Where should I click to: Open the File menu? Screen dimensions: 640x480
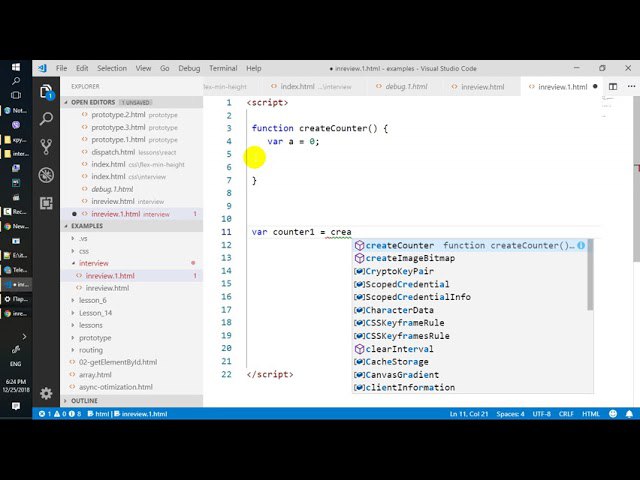pos(61,68)
